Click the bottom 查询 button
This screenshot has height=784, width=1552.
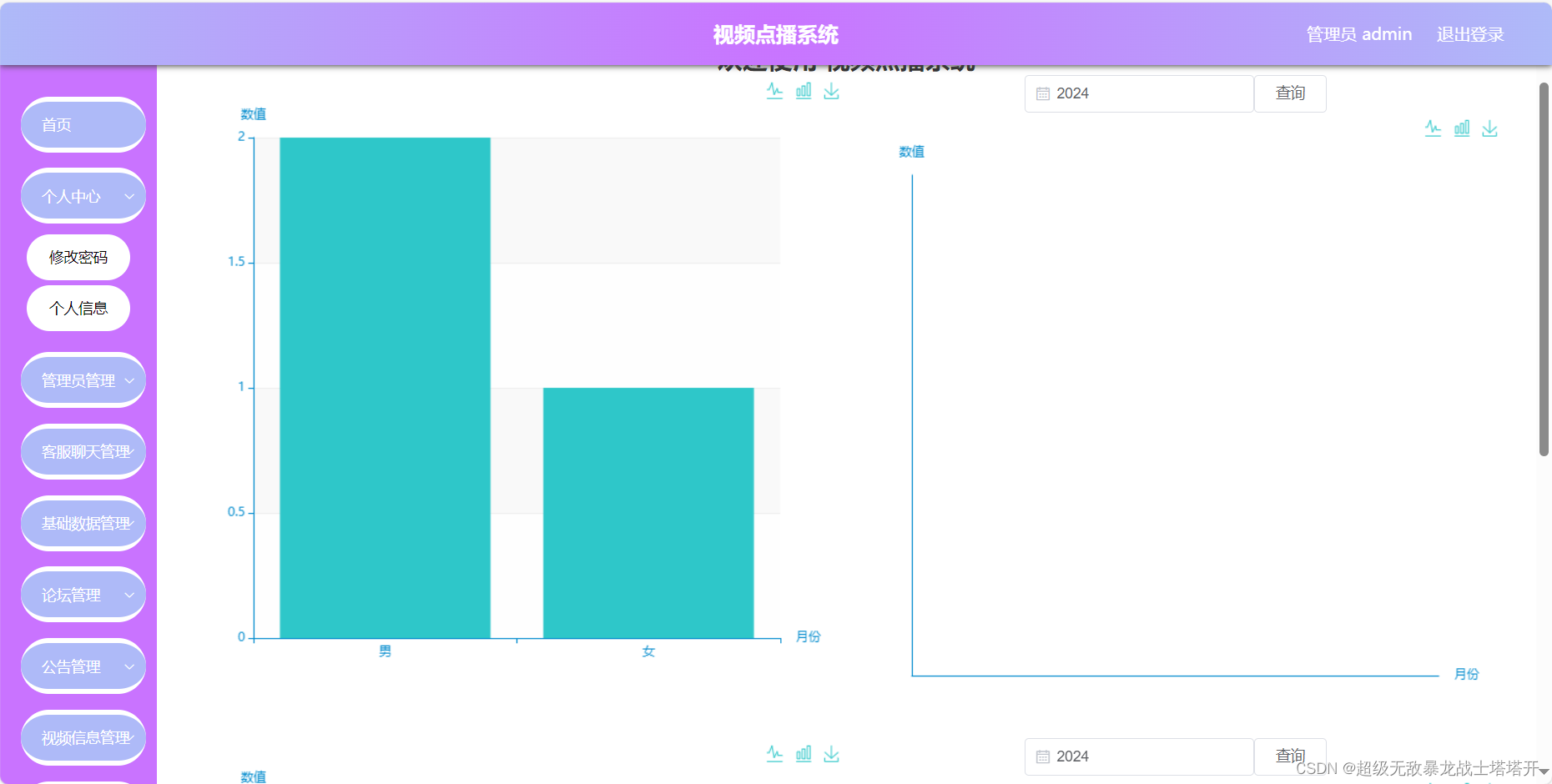click(x=1290, y=756)
